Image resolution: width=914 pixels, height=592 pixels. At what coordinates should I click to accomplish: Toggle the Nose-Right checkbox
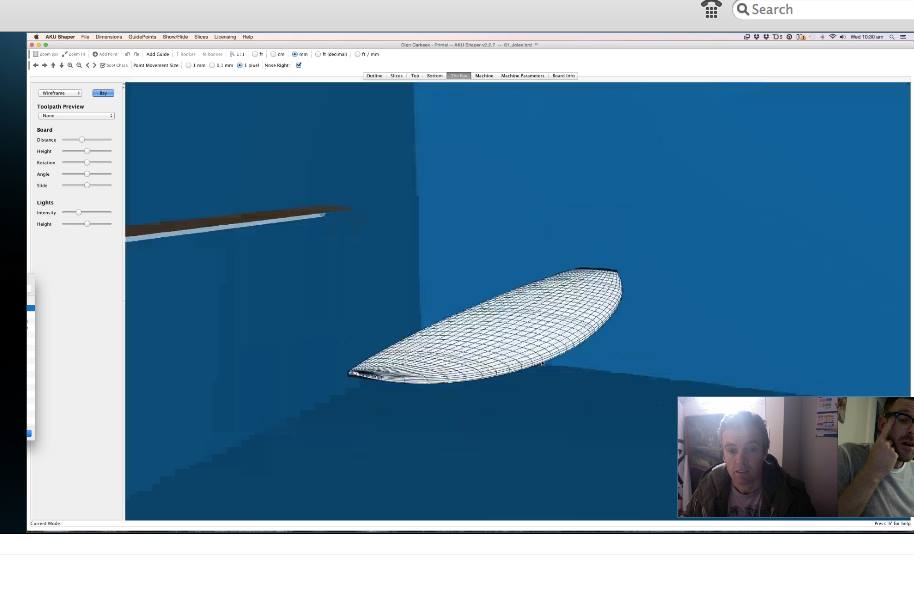tap(298, 65)
